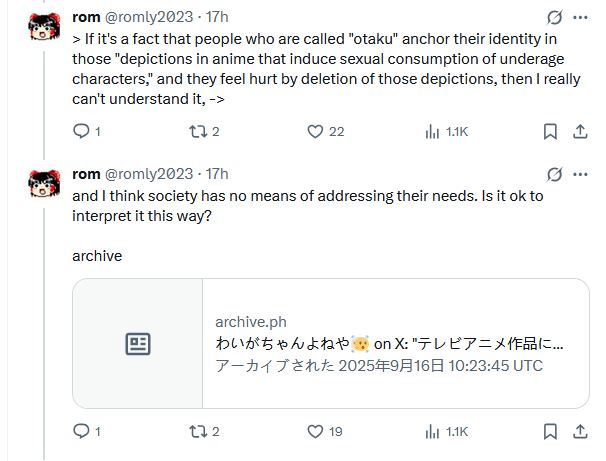
Task: Open more options menu on first tweet
Action: pos(581,18)
